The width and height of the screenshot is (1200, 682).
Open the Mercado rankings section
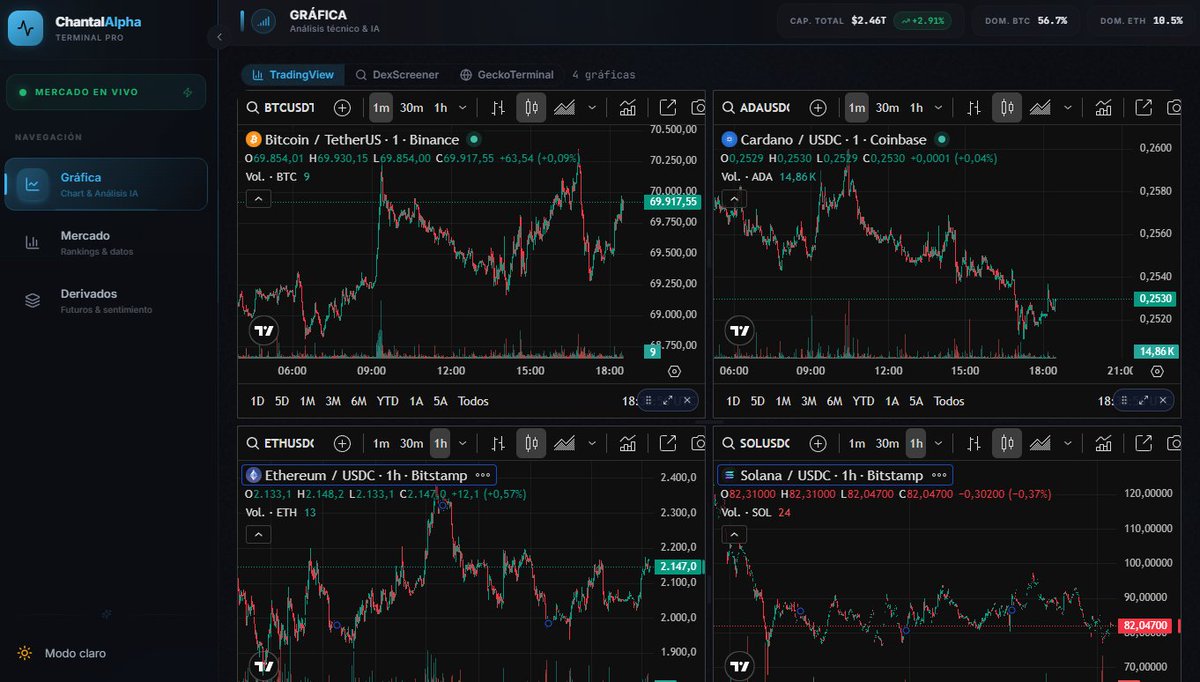point(106,243)
